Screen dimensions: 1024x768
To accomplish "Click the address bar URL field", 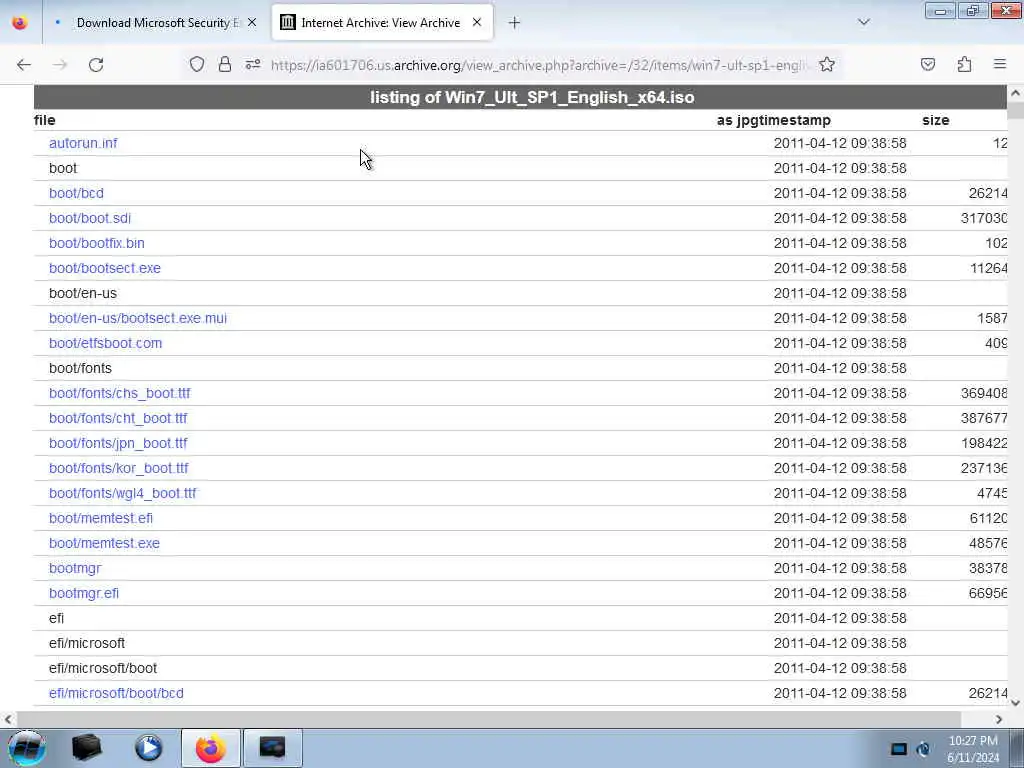I will point(539,65).
